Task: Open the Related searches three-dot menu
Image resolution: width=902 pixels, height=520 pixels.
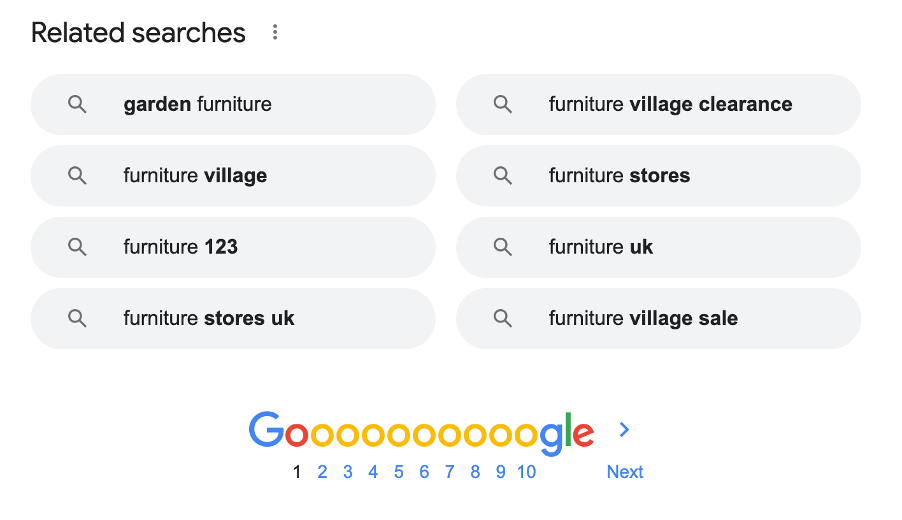Action: click(275, 32)
